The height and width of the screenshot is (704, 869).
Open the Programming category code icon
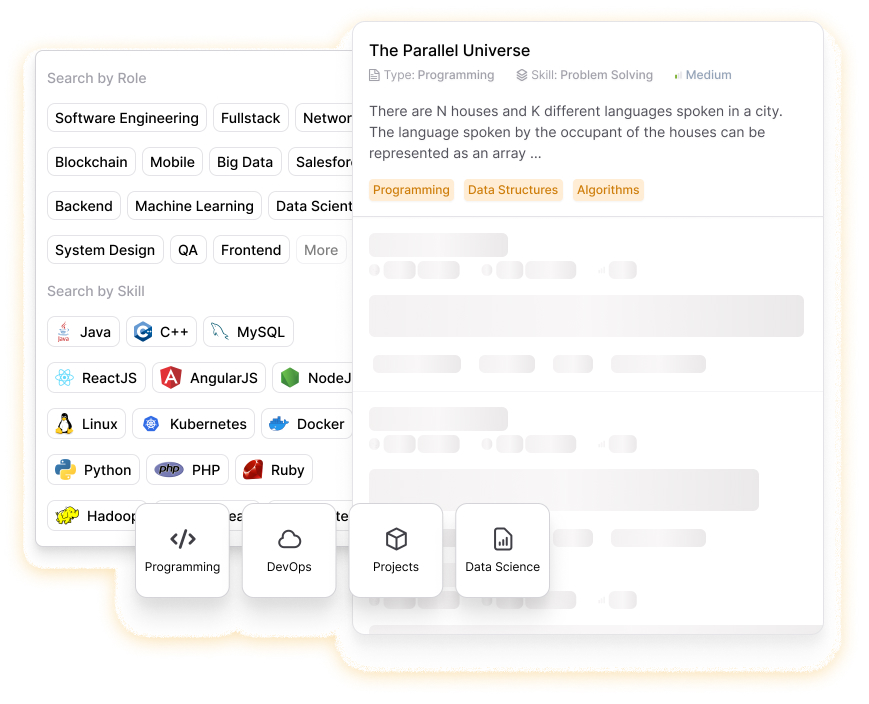coord(182,538)
